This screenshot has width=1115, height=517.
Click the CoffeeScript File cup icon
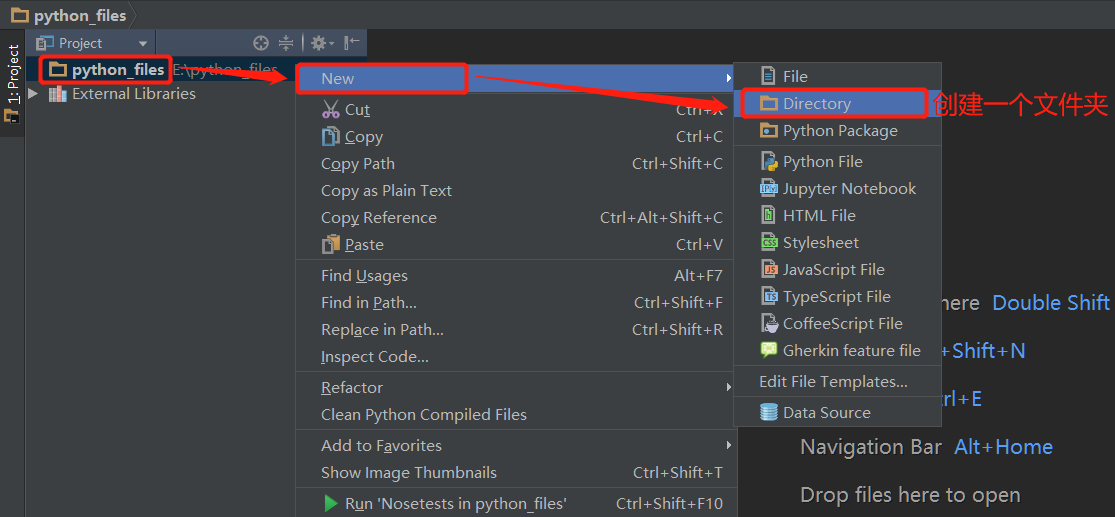(768, 323)
